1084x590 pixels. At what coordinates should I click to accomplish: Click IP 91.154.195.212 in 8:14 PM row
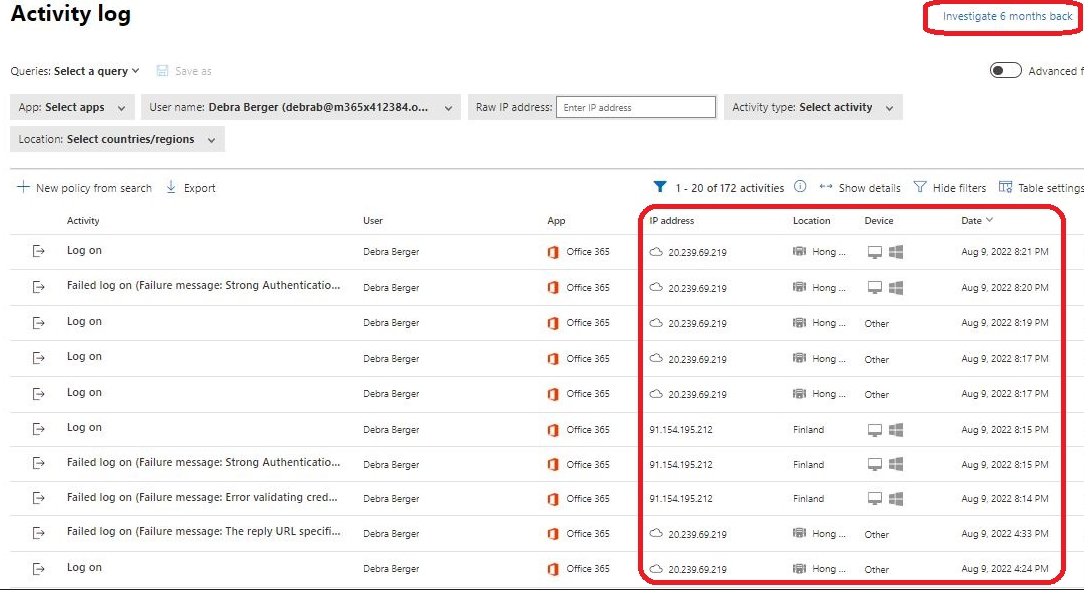coord(681,499)
